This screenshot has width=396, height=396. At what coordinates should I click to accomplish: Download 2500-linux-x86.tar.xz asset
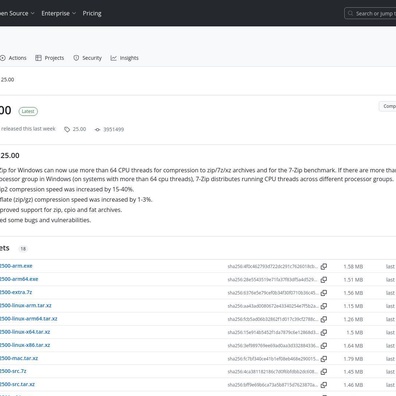pyautogui.click(x=25, y=345)
